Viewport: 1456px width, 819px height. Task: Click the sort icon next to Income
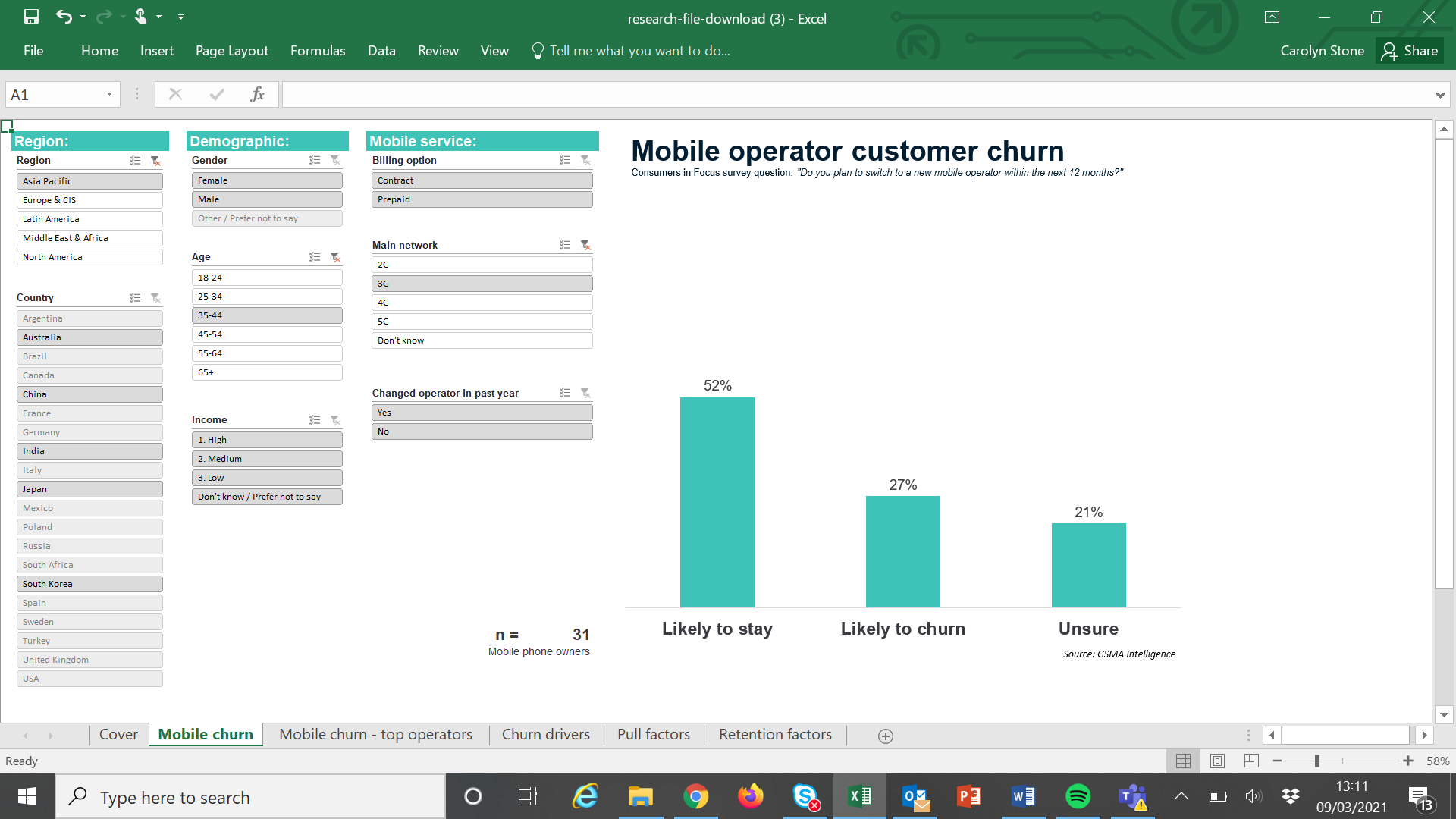point(315,419)
